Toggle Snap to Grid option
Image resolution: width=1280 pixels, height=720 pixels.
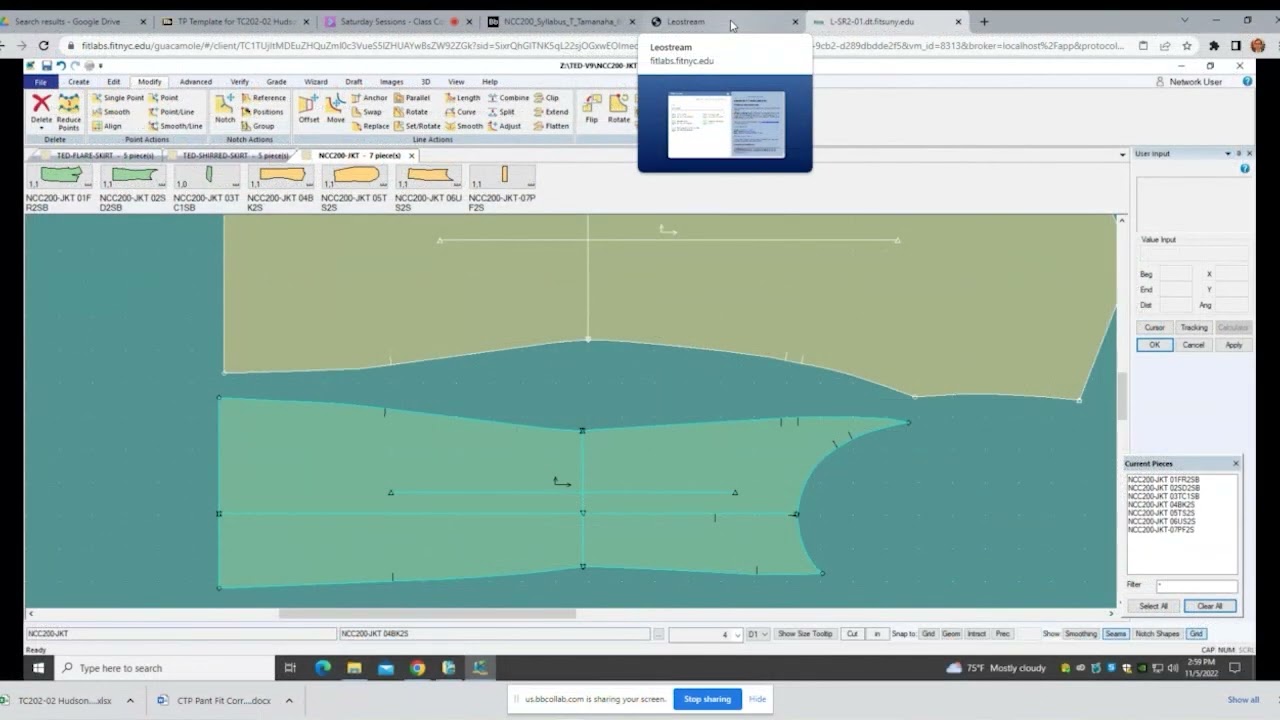coord(928,634)
